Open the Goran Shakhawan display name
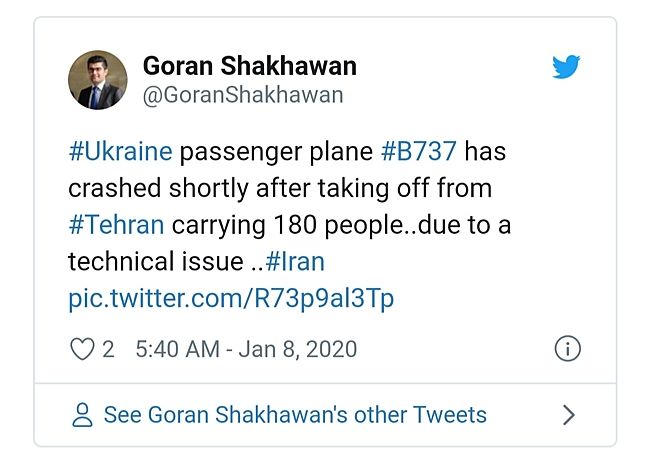This screenshot has height=464, width=650. click(x=250, y=67)
